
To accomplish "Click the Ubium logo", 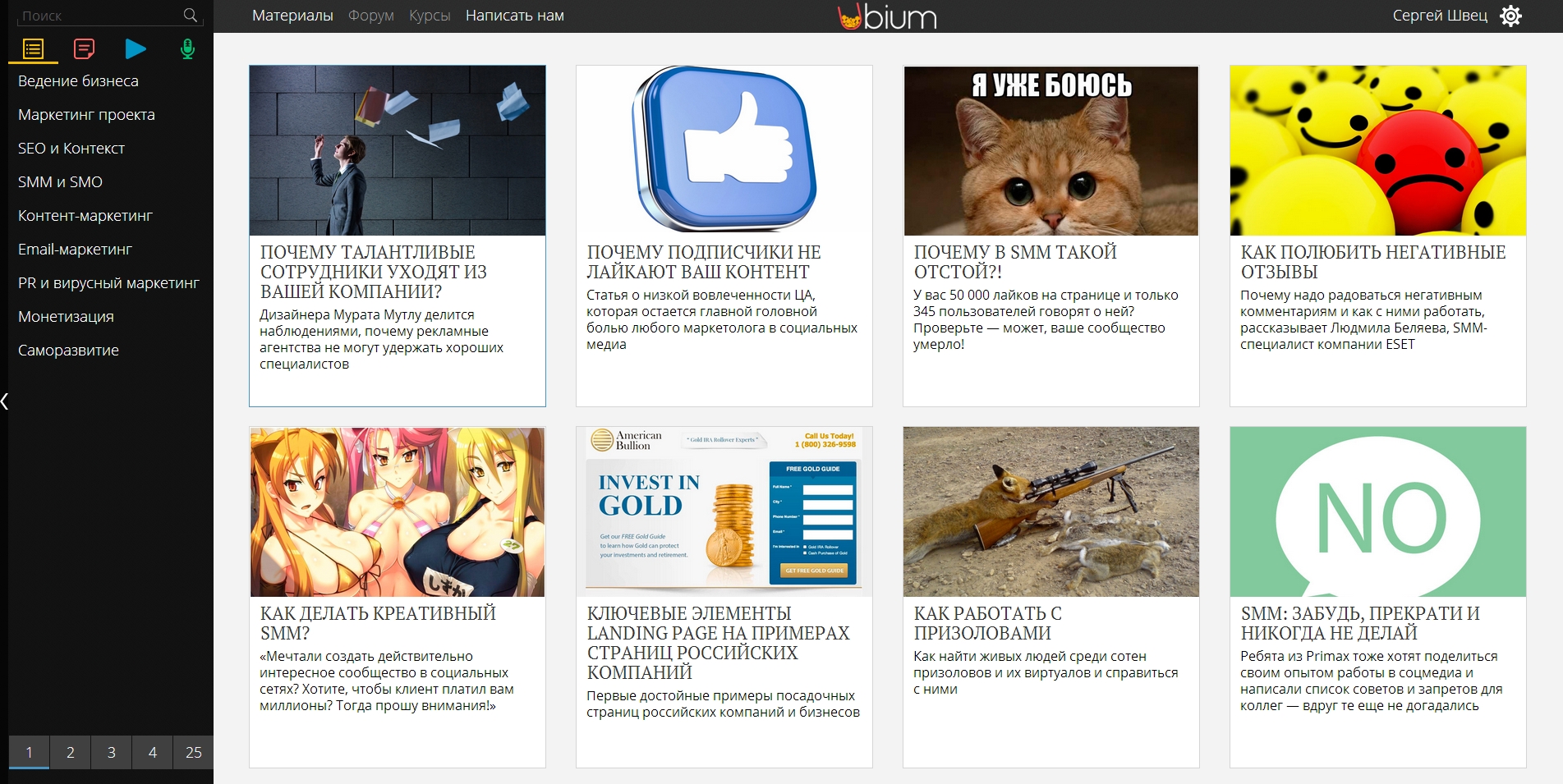I will click(887, 16).
